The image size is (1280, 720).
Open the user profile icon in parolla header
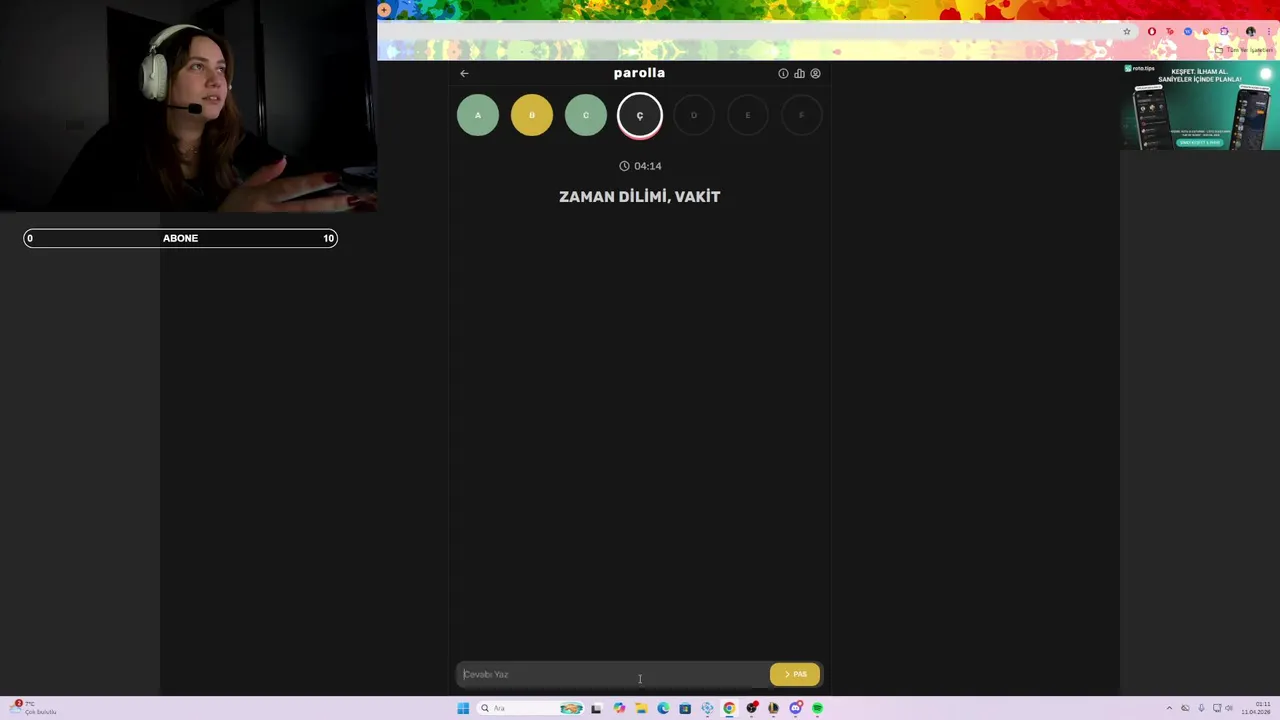(x=815, y=73)
